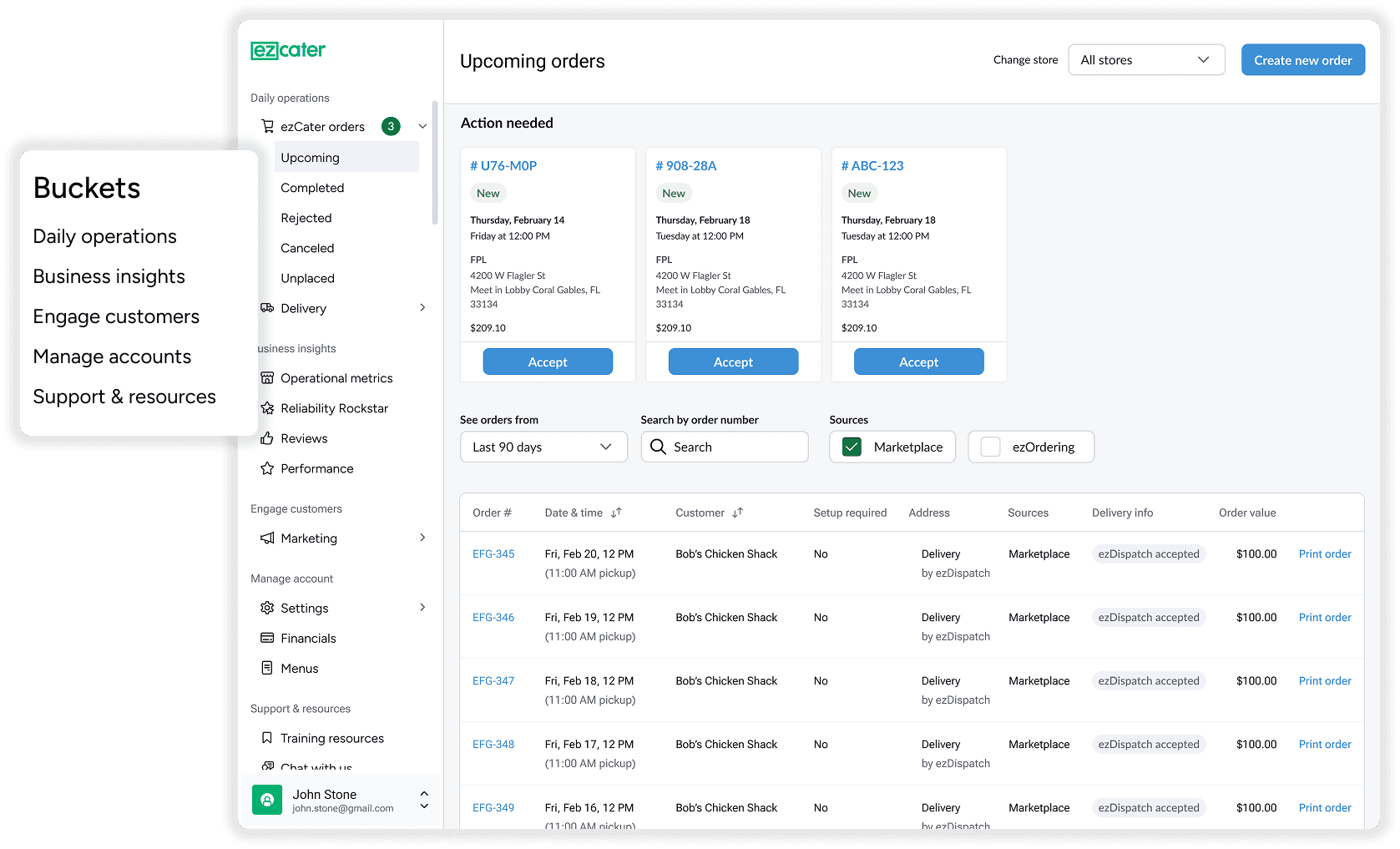Click the Reviews thumbs-up icon

[267, 438]
